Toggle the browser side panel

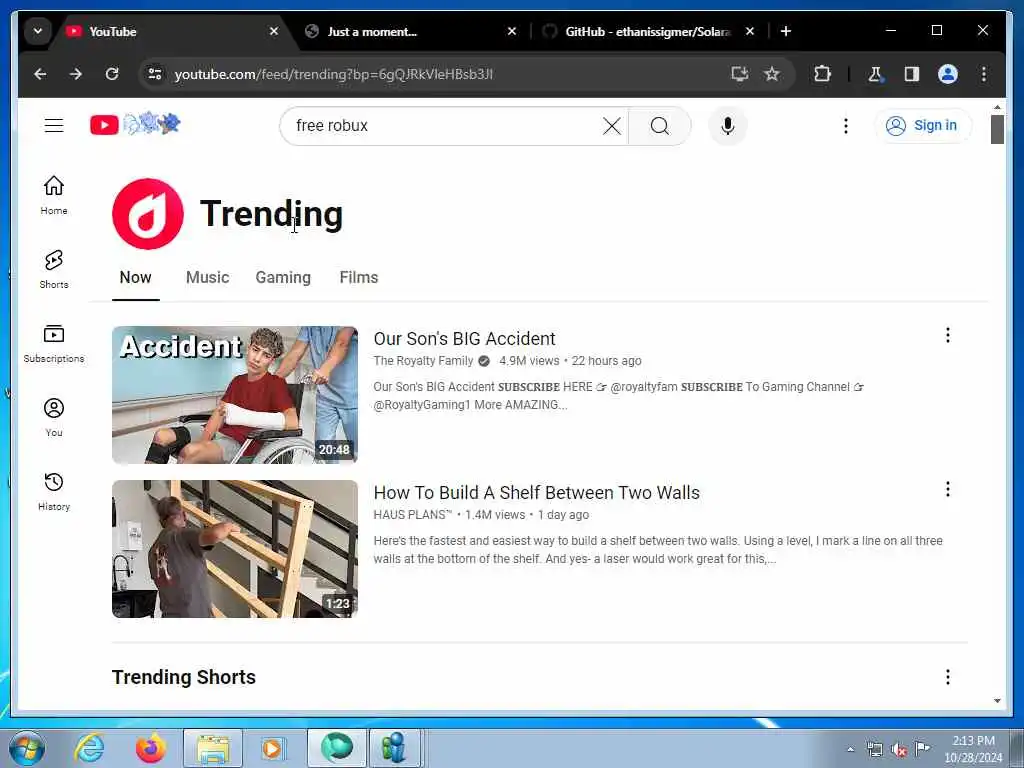[912, 74]
